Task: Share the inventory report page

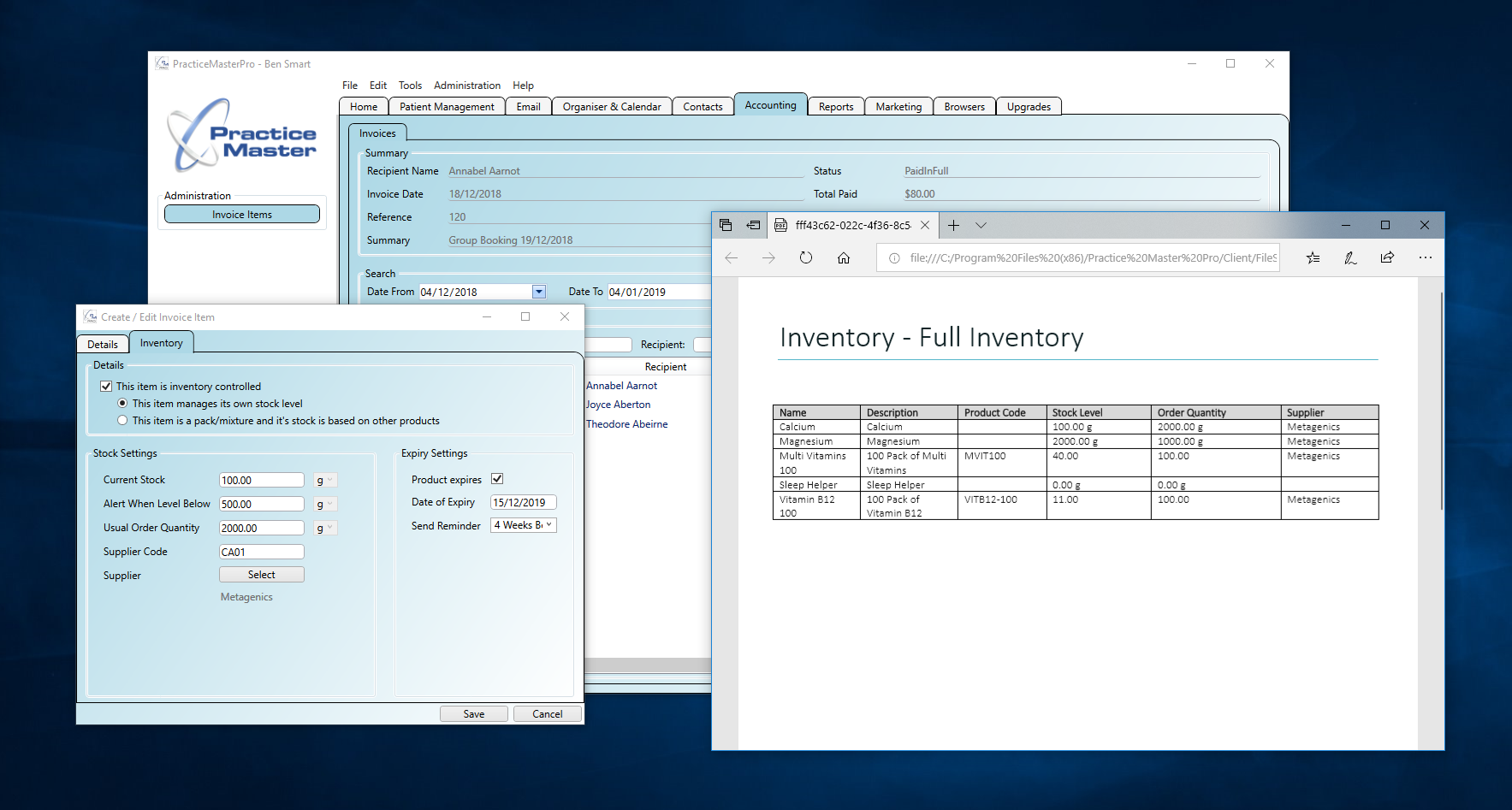Action: point(1387,257)
